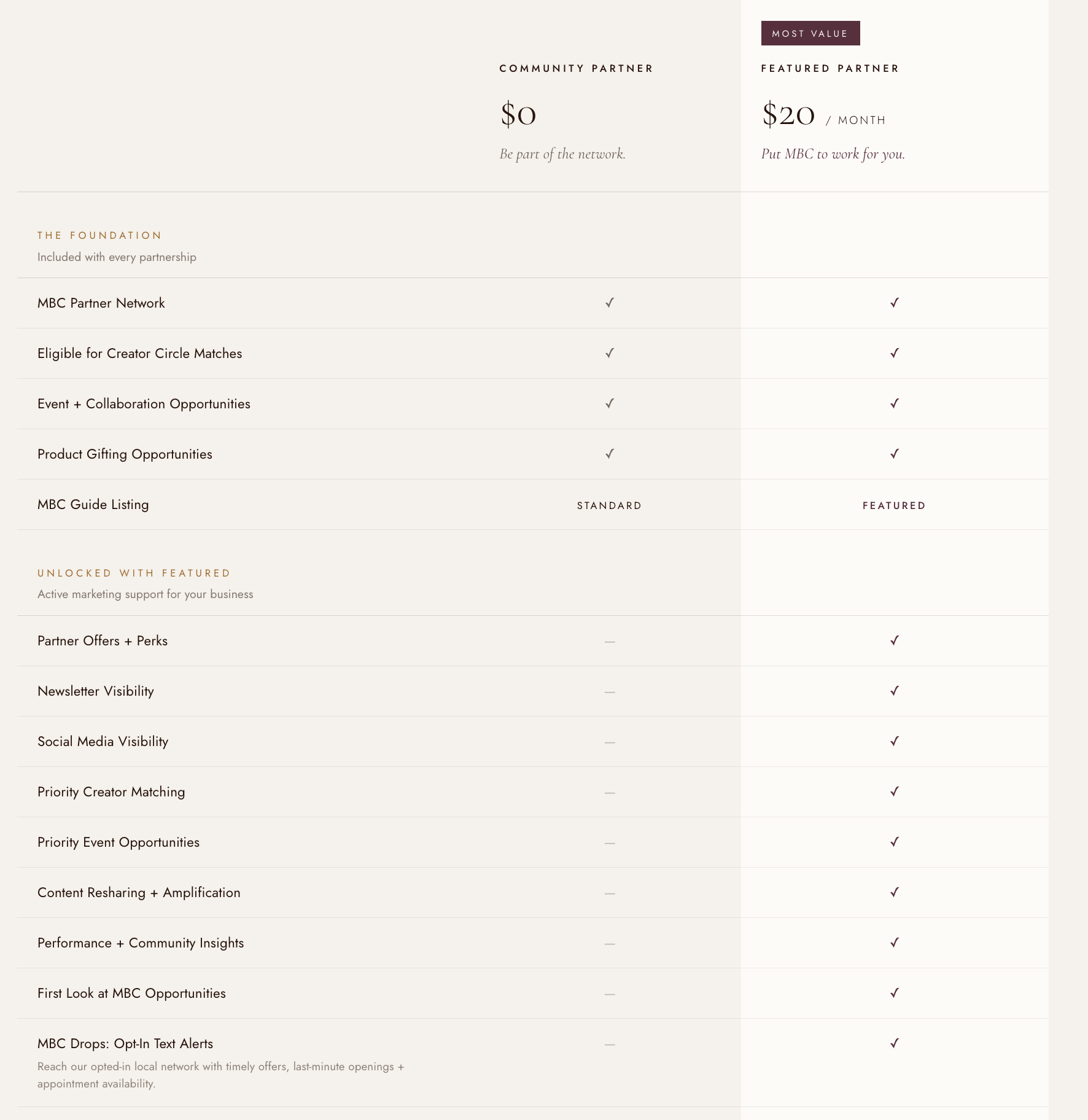Click Featured checkmark for Priority Creator Matching
Image resolution: width=1088 pixels, height=1120 pixels.
pyautogui.click(x=895, y=791)
